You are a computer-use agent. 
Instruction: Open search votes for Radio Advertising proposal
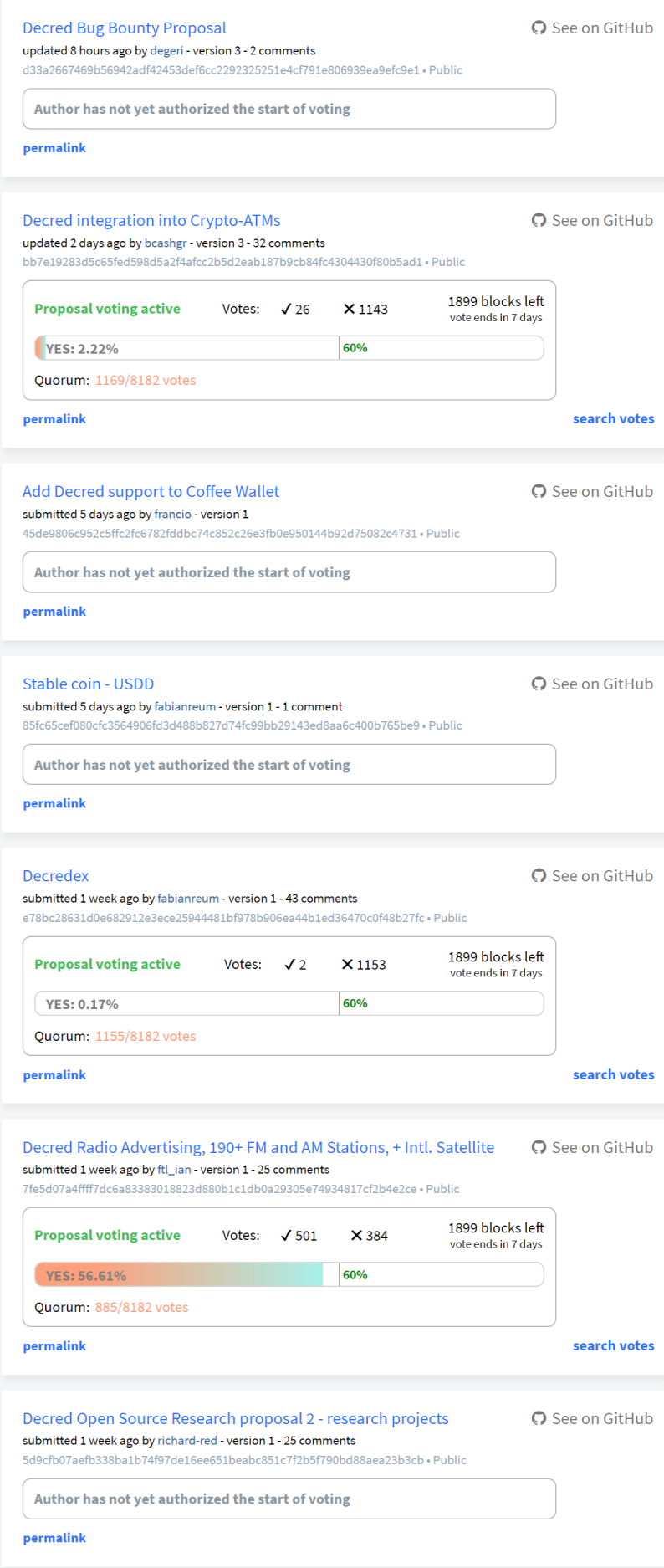coord(614,1345)
